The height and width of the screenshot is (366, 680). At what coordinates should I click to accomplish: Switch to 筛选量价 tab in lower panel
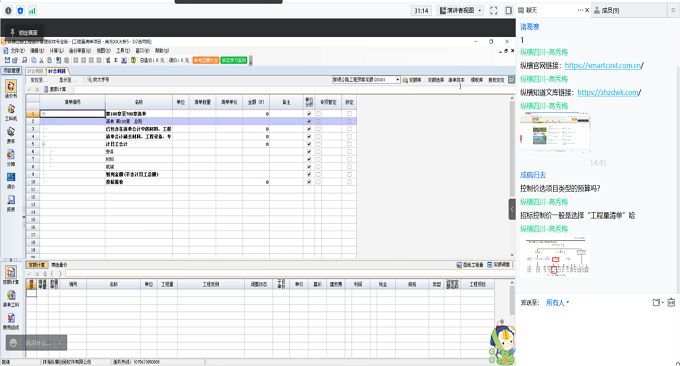[59, 265]
